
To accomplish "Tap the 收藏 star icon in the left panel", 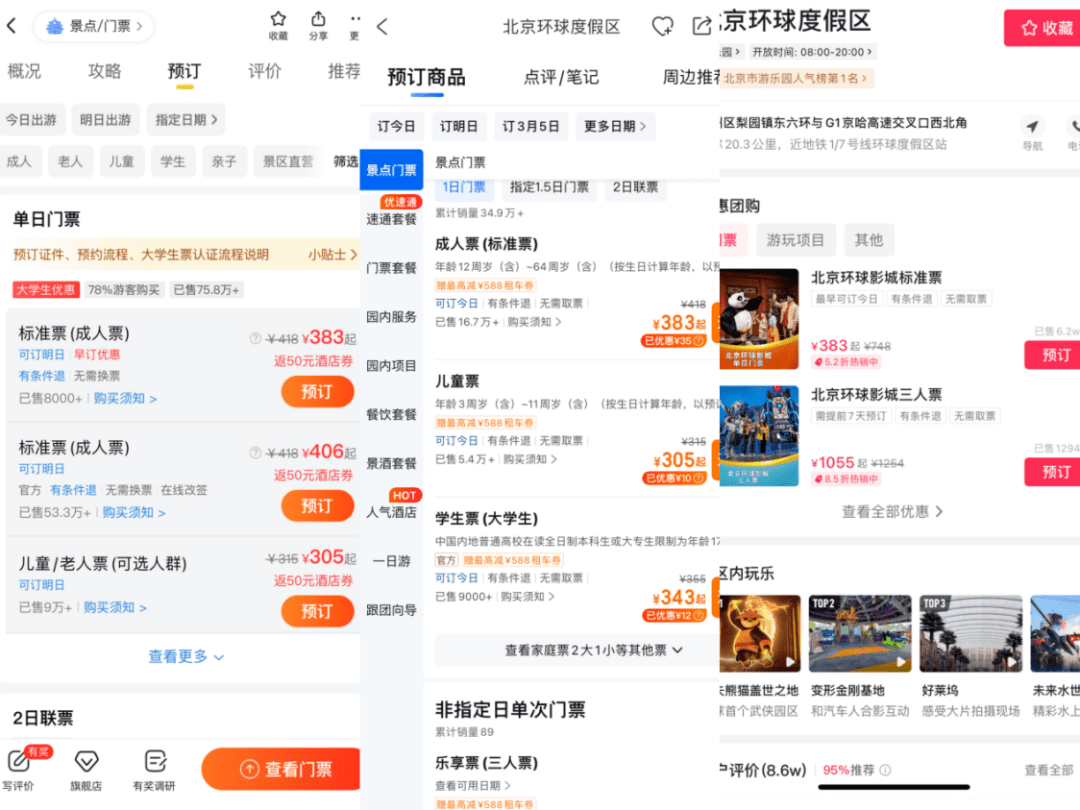I will click(278, 19).
